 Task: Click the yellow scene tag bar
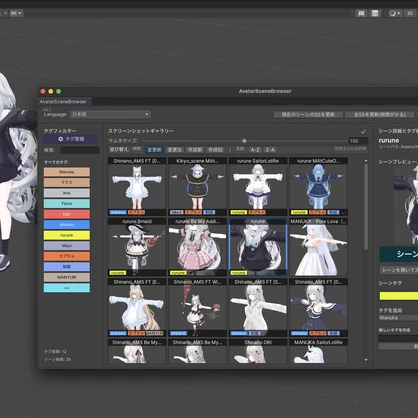tap(399, 296)
